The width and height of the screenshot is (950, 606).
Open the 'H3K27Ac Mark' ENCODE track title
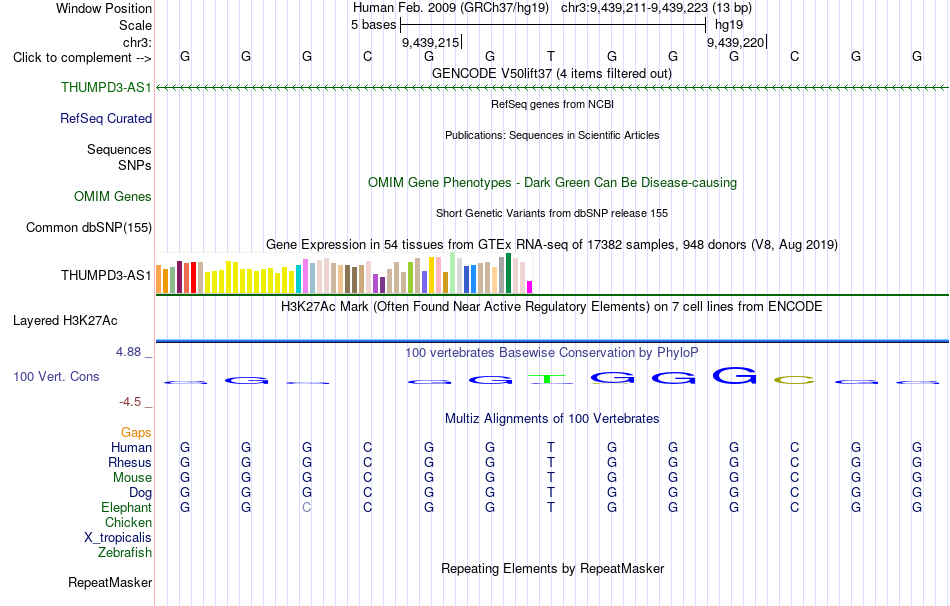(552, 306)
